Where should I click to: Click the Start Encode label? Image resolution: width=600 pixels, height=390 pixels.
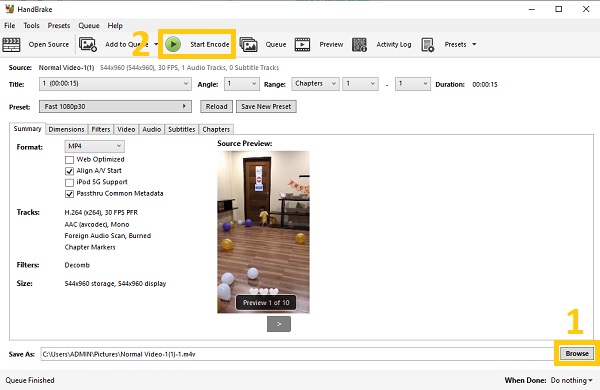(x=210, y=44)
